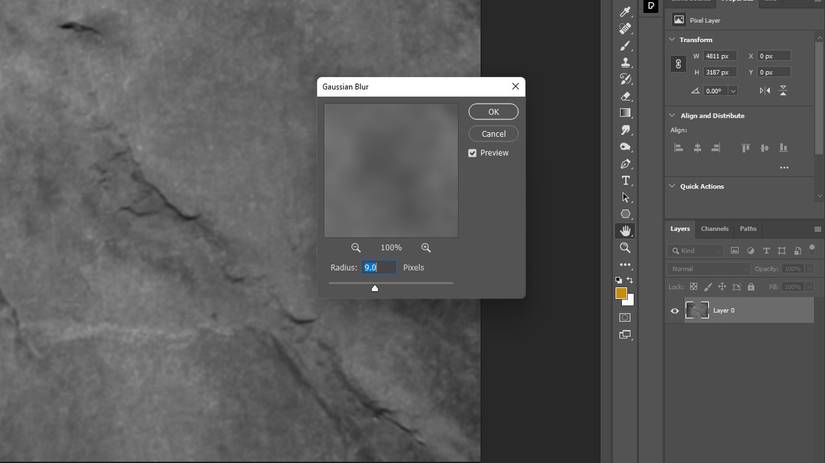Toggle Quick Mask mode
825x463 pixels.
click(625, 318)
